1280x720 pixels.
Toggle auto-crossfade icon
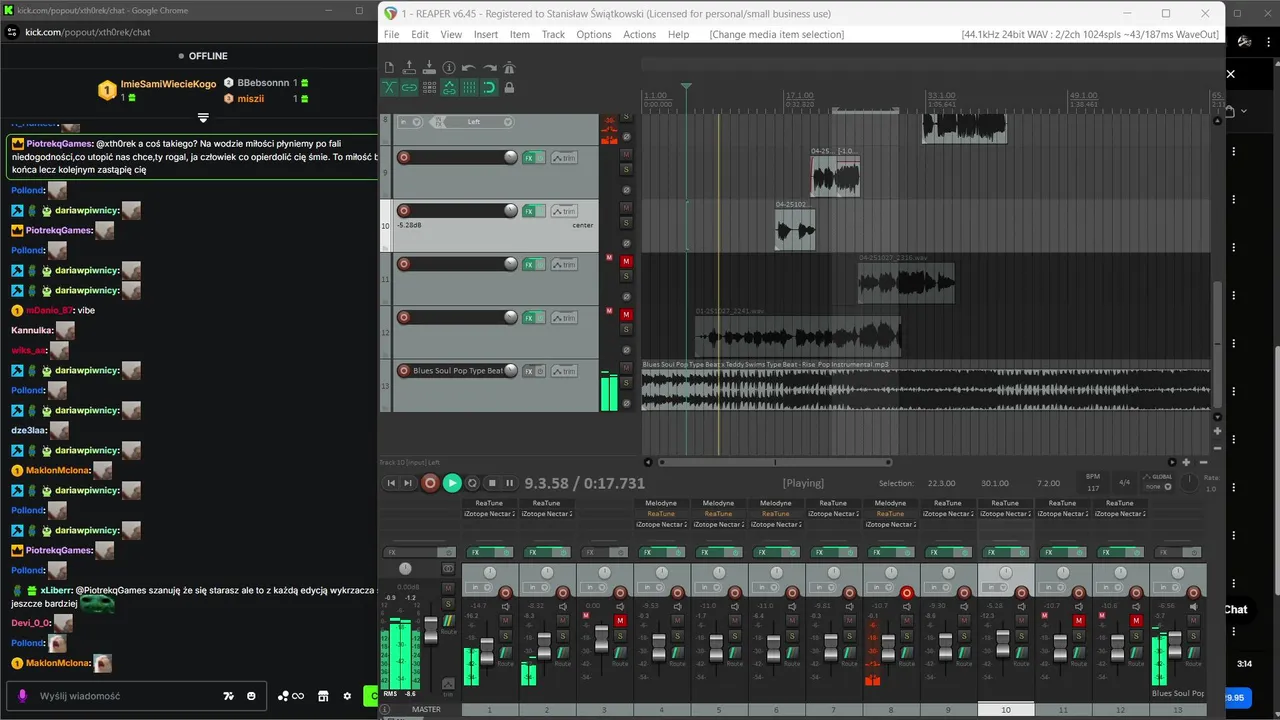(x=389, y=88)
